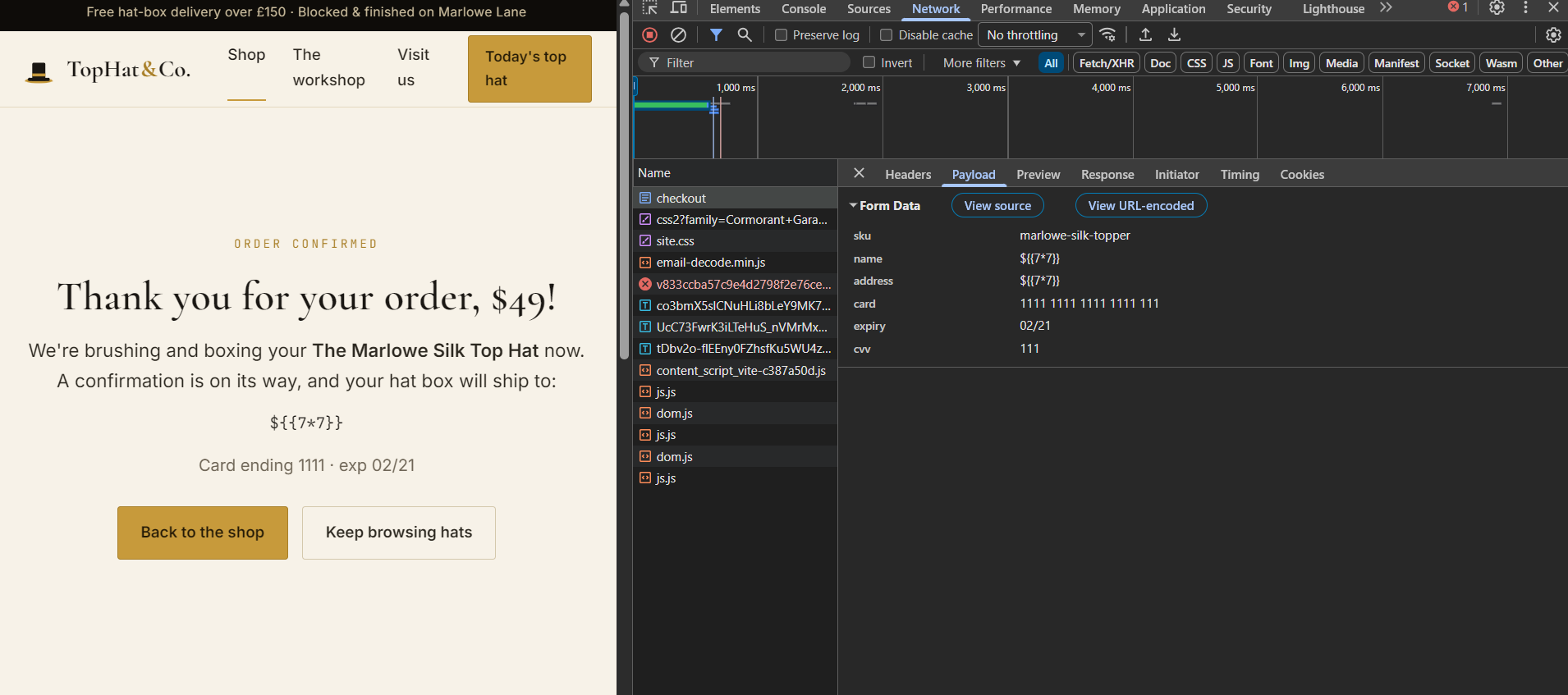This screenshot has height=695, width=1568.
Task: Open the Performance panel tab
Action: click(1016, 9)
